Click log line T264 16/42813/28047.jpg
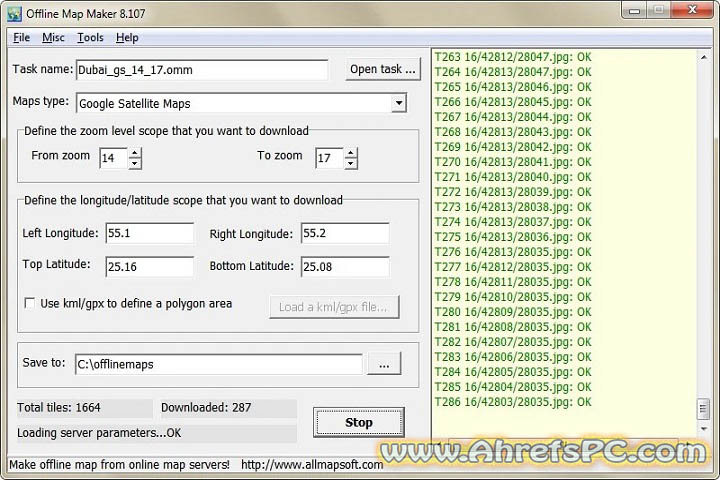Image resolution: width=720 pixels, height=480 pixels. click(513, 72)
